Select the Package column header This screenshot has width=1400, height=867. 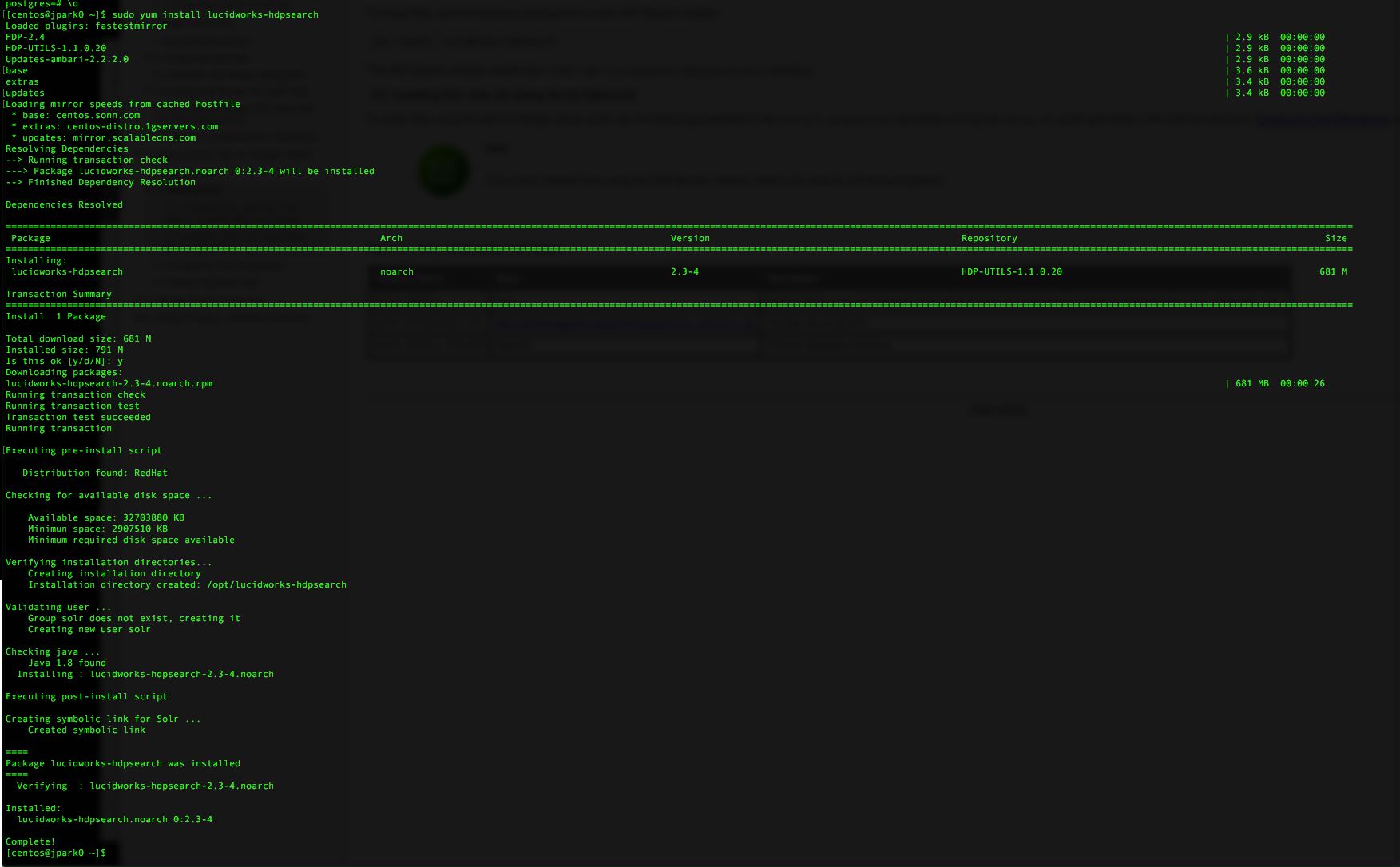[x=30, y=238]
